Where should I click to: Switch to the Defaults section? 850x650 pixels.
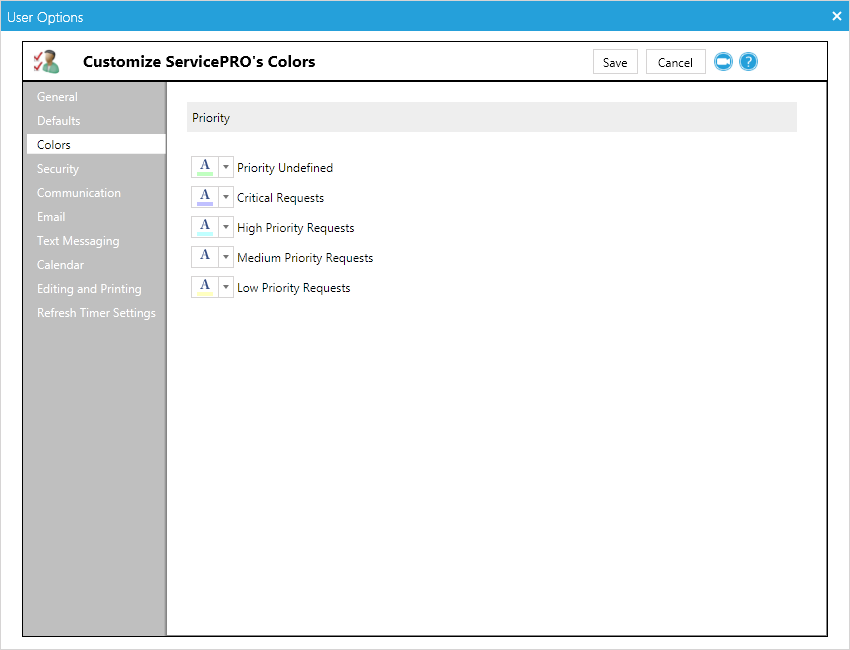click(96, 120)
